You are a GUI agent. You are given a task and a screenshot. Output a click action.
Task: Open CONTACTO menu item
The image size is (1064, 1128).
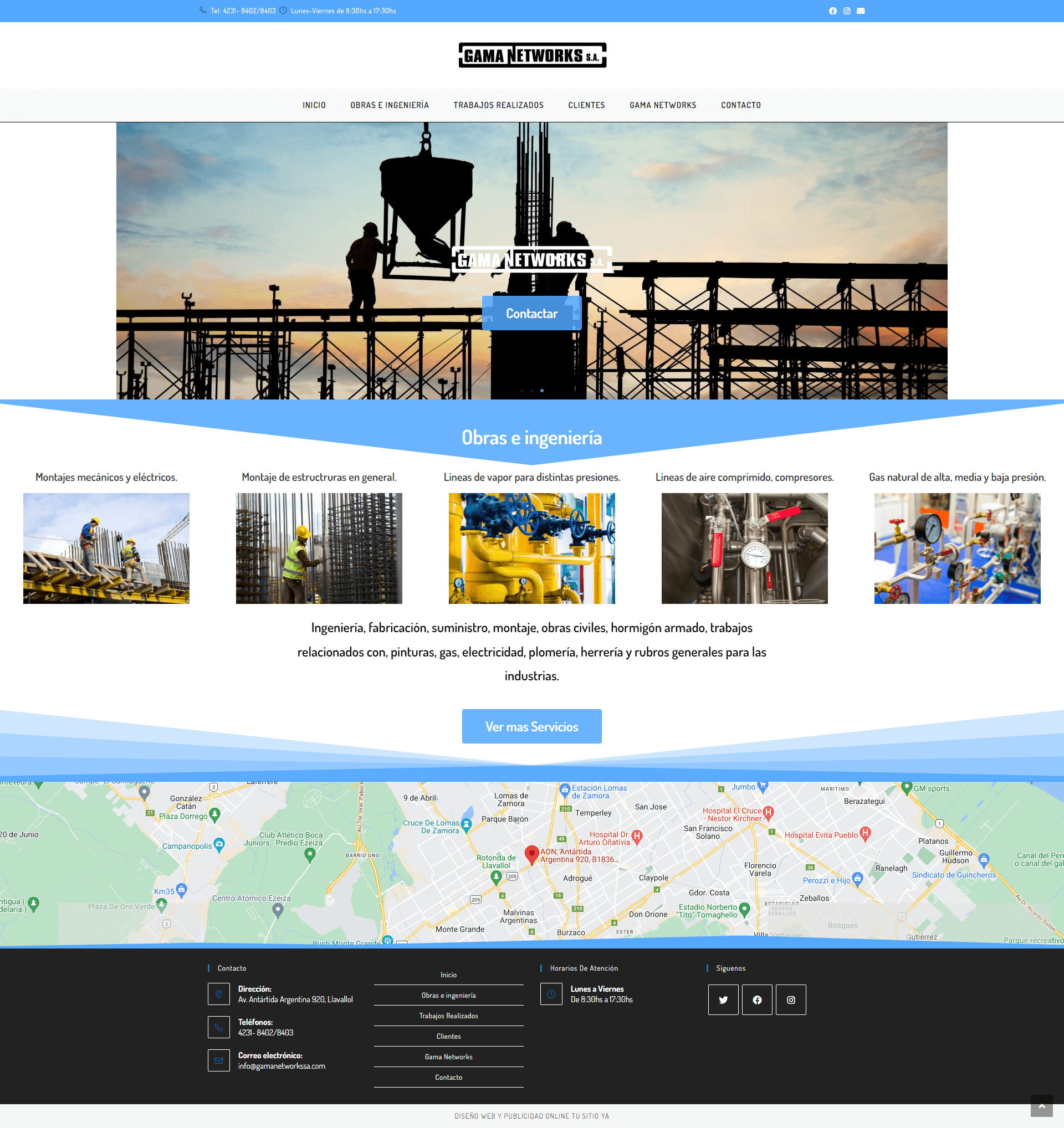pyautogui.click(x=740, y=105)
